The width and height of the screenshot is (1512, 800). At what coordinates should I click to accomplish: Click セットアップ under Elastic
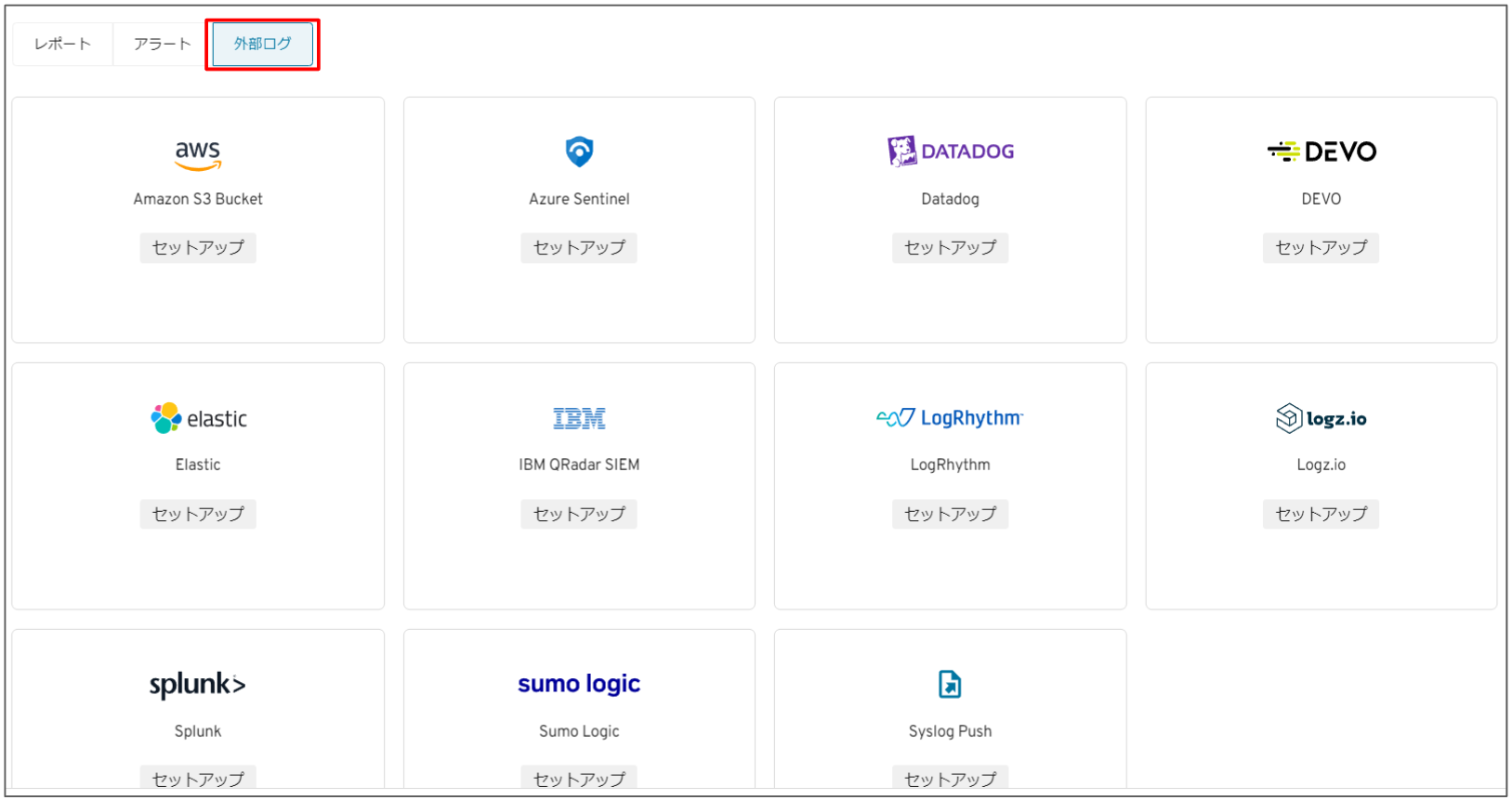tap(198, 514)
